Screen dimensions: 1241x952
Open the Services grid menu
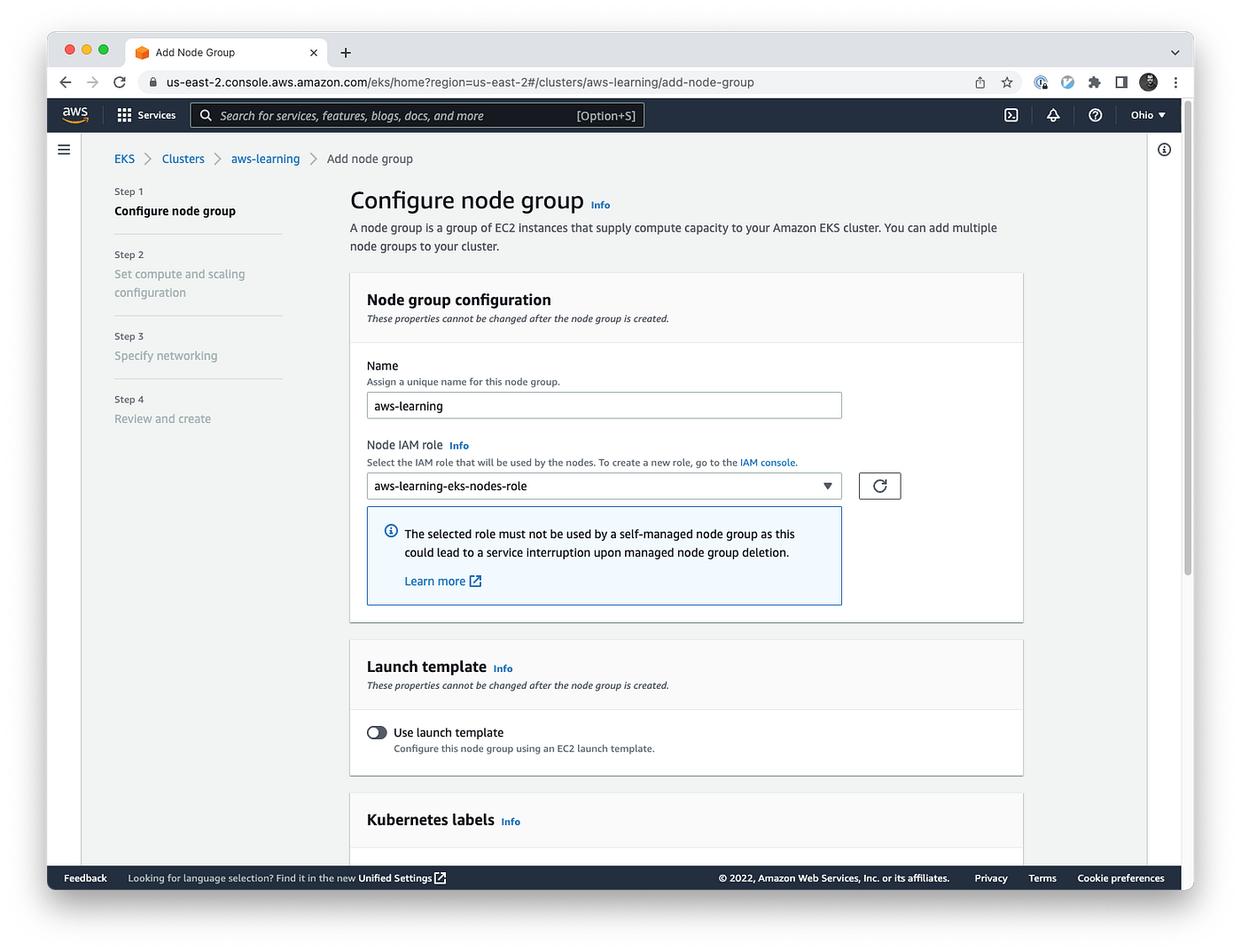click(147, 115)
